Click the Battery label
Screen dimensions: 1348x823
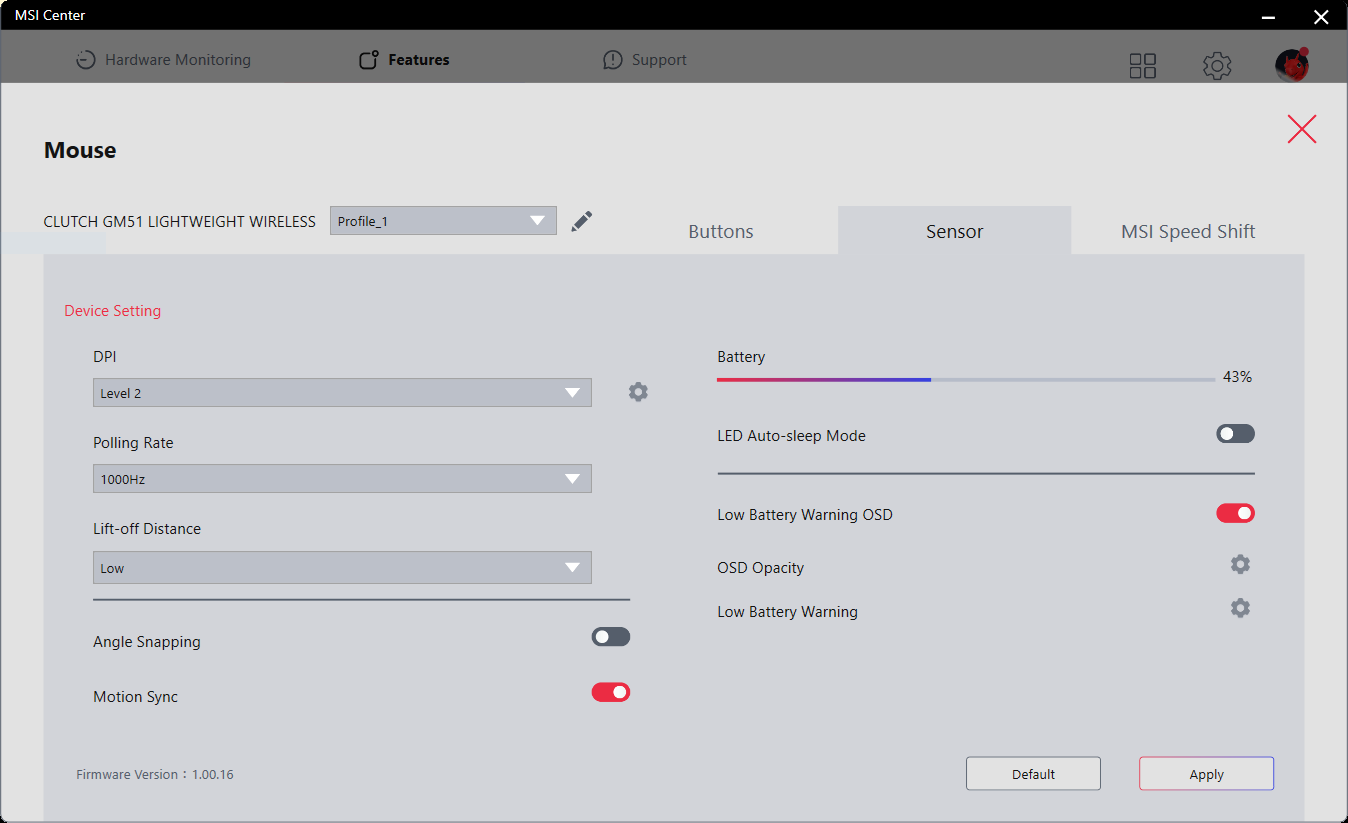click(741, 357)
